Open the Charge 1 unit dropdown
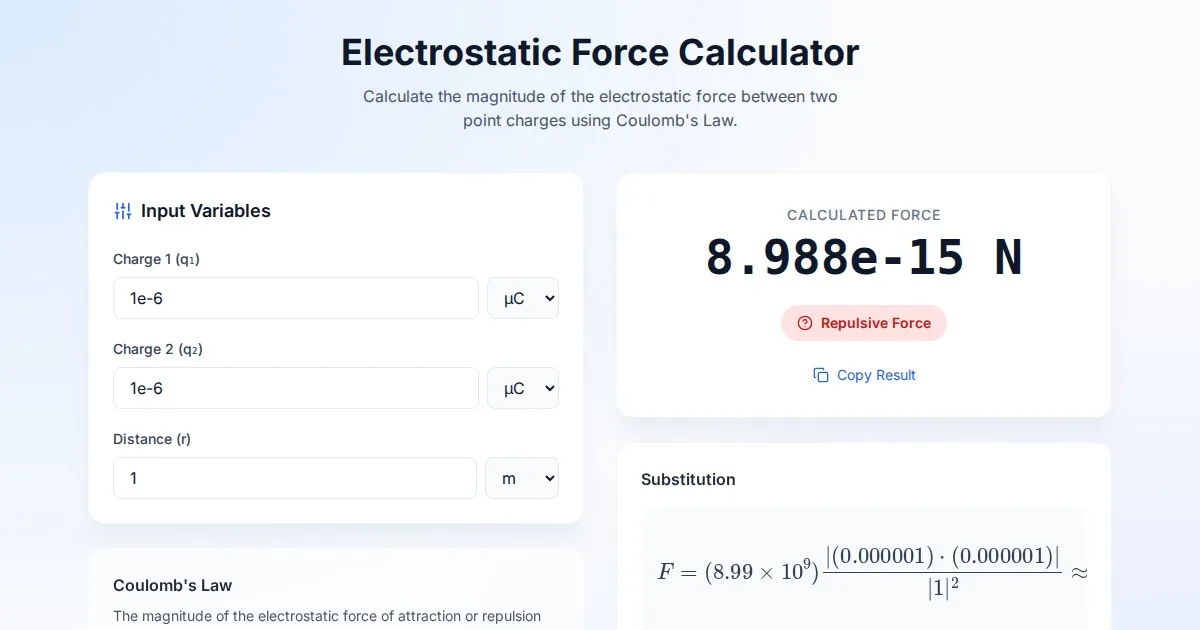 pos(522,298)
